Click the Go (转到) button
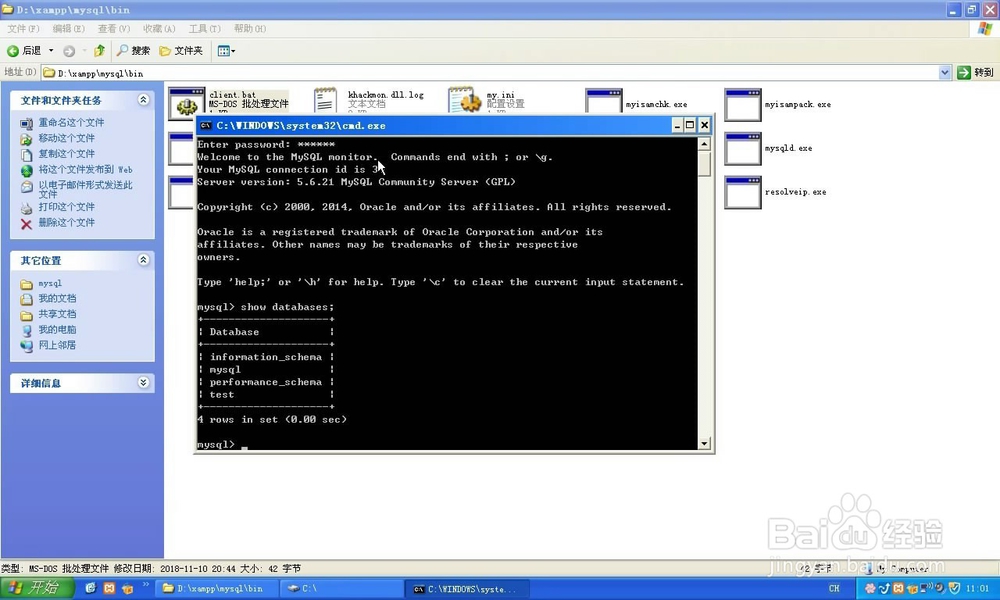1000x600 pixels. pos(976,73)
